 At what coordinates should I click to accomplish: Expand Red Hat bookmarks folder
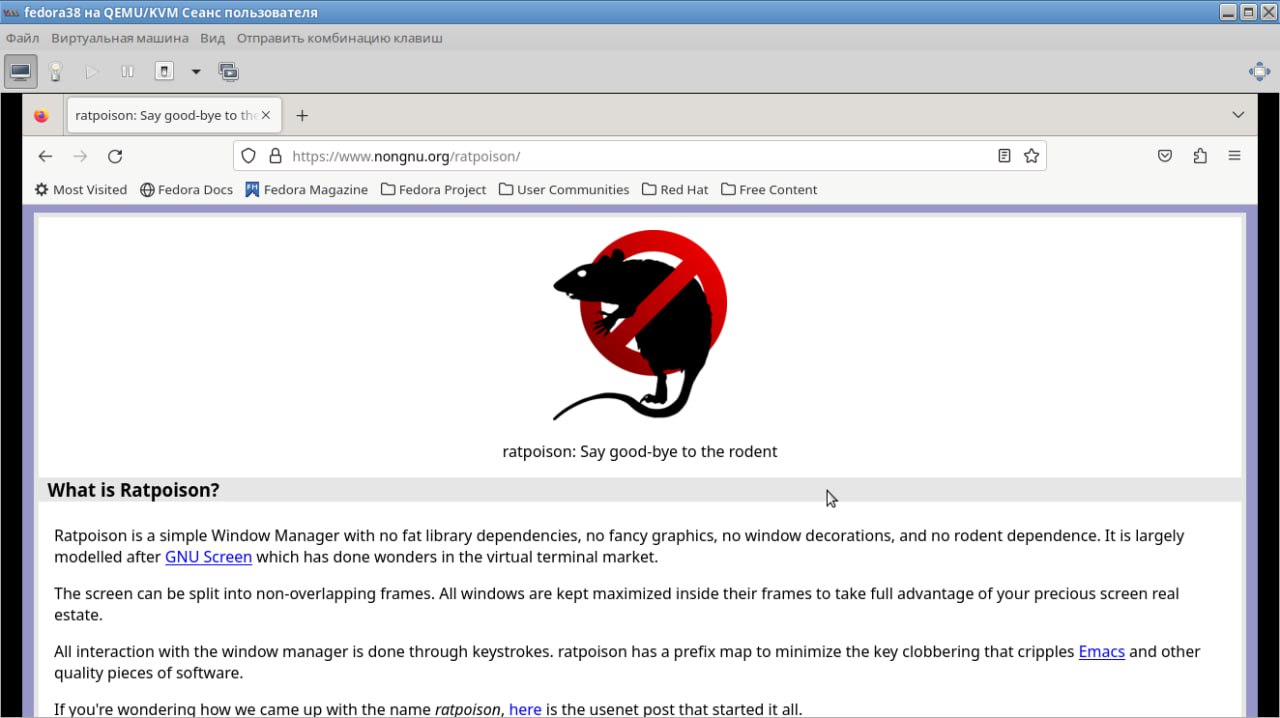(x=675, y=189)
